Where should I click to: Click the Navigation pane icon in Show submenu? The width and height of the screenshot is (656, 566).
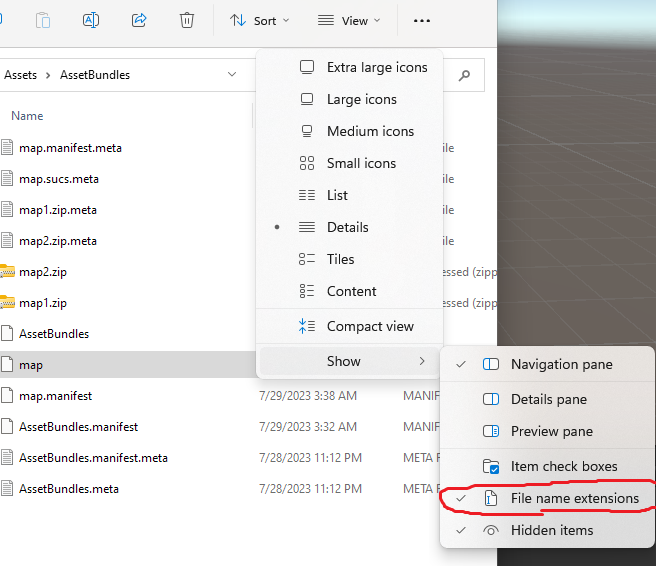491,364
